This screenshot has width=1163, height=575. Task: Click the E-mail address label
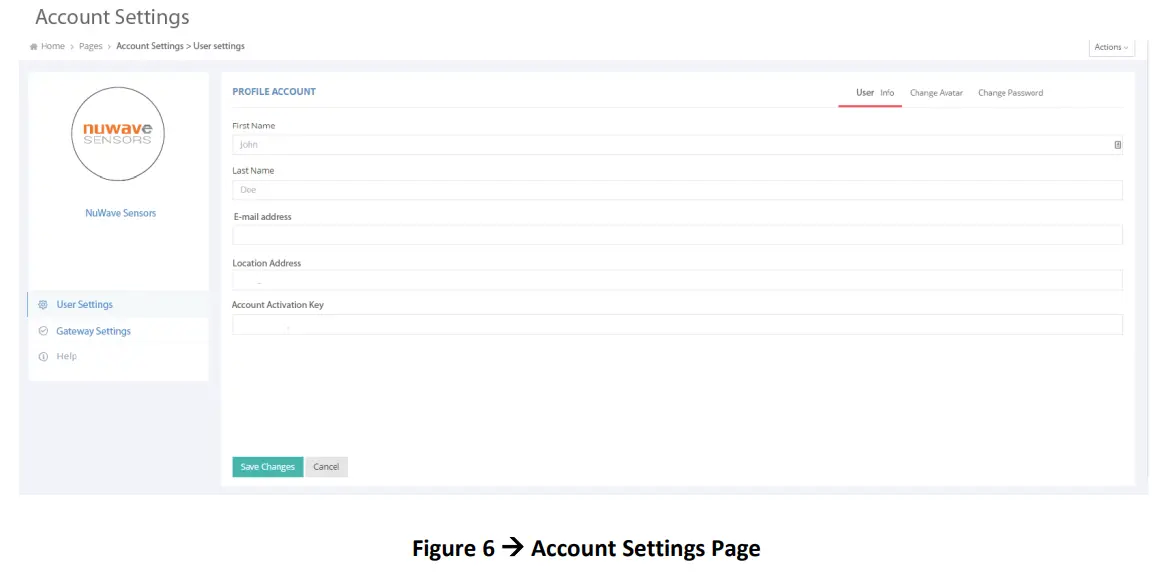263,217
